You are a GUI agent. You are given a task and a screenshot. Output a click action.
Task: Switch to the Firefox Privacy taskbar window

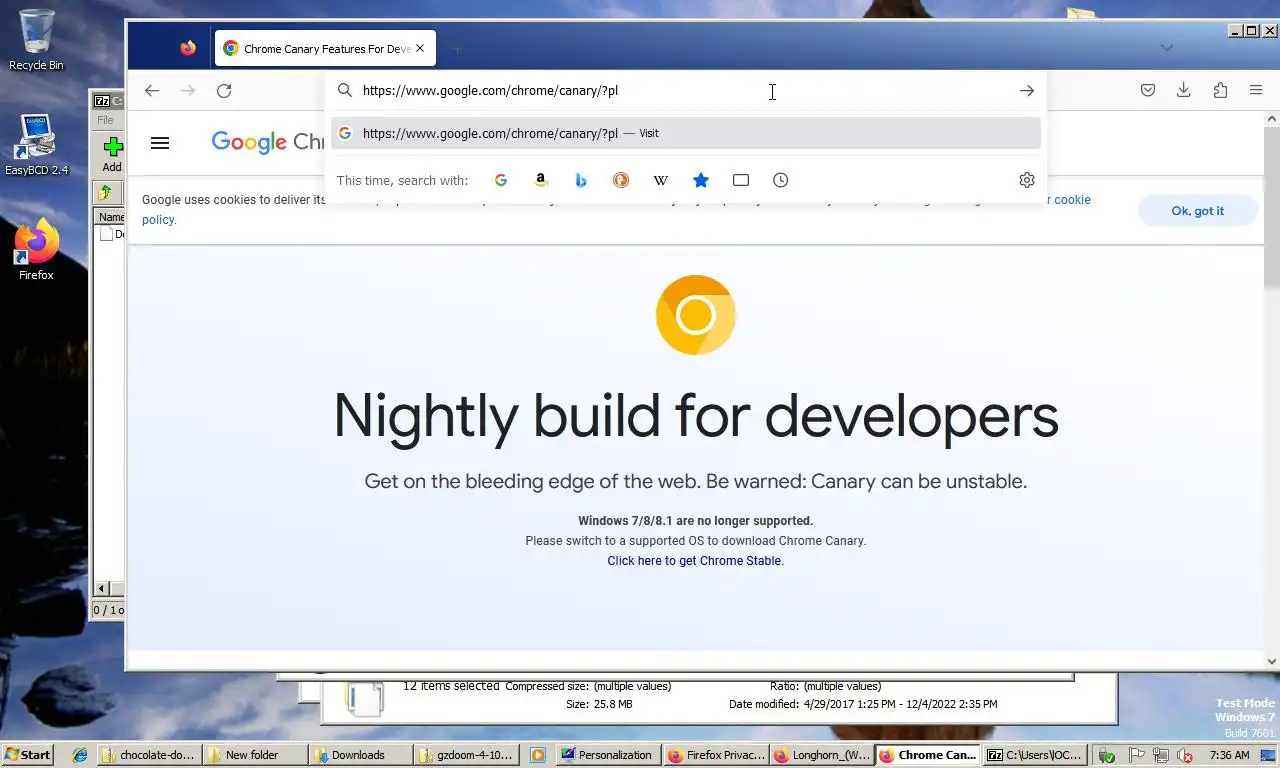pos(716,755)
